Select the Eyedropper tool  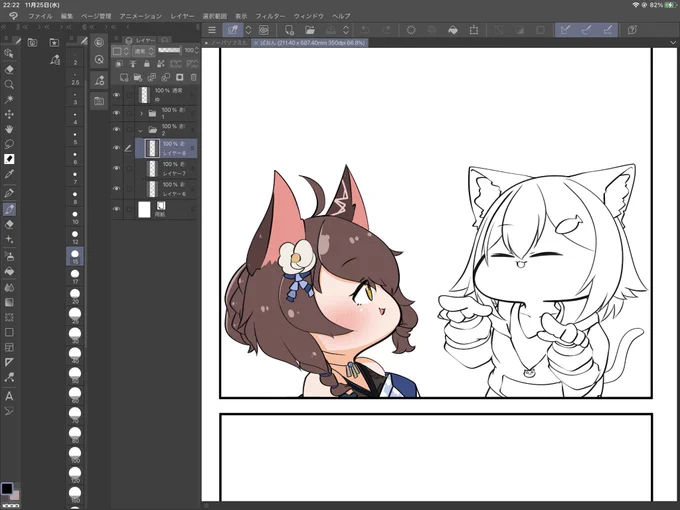(9, 174)
